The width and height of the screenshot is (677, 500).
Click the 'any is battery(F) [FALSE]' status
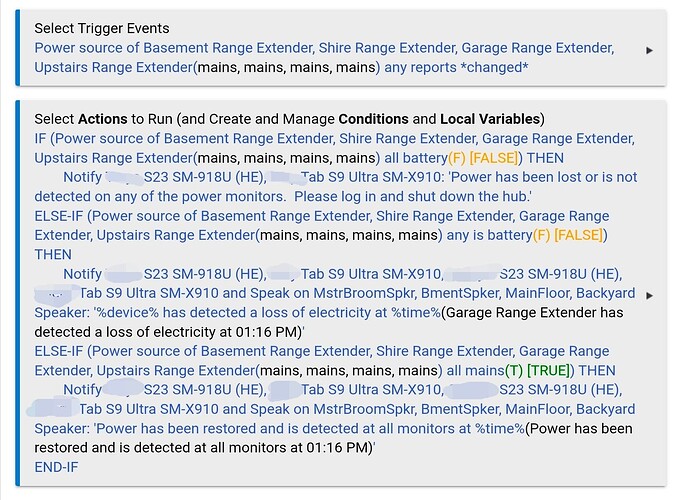tap(524, 235)
